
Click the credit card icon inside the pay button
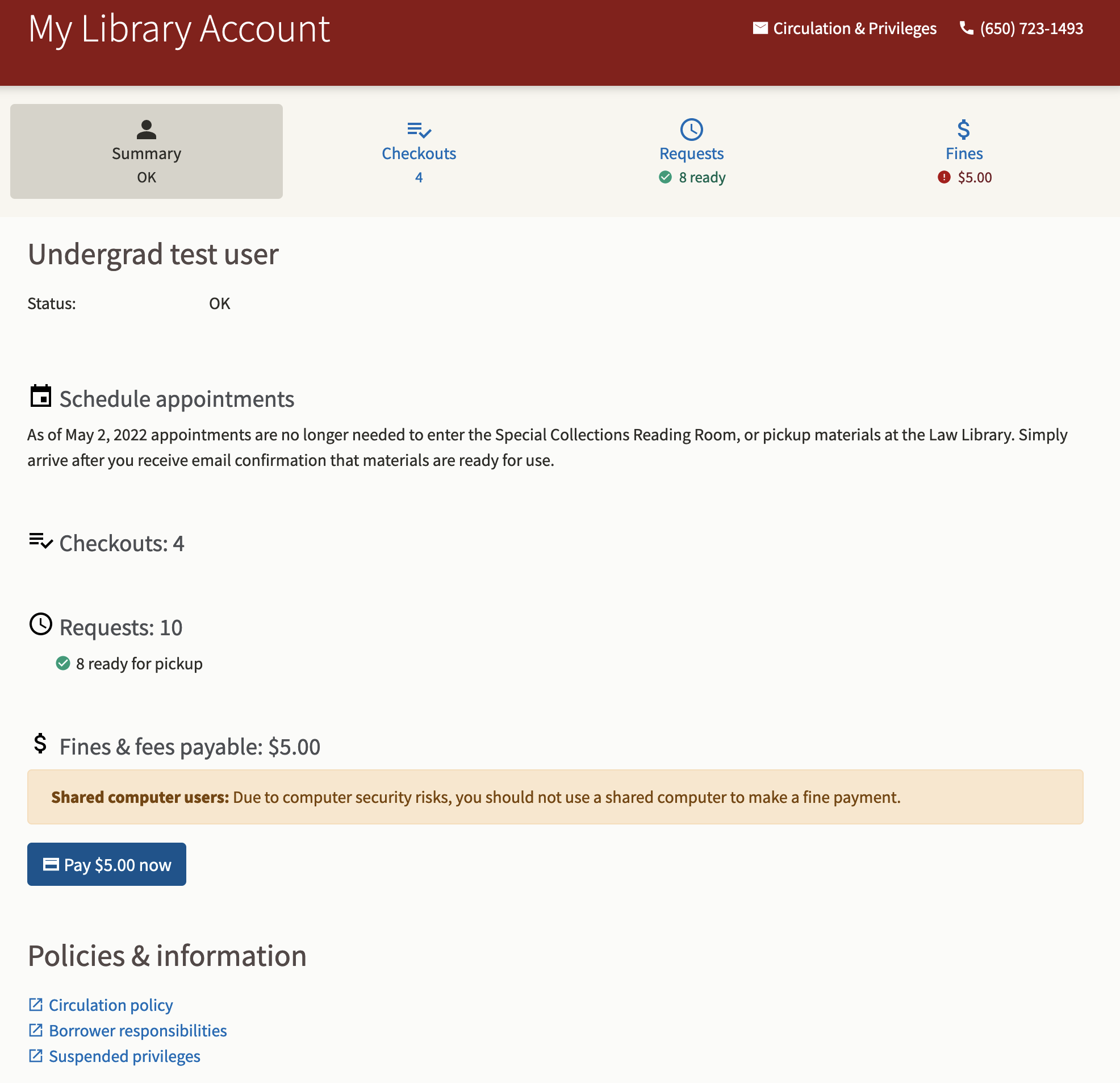[x=51, y=864]
